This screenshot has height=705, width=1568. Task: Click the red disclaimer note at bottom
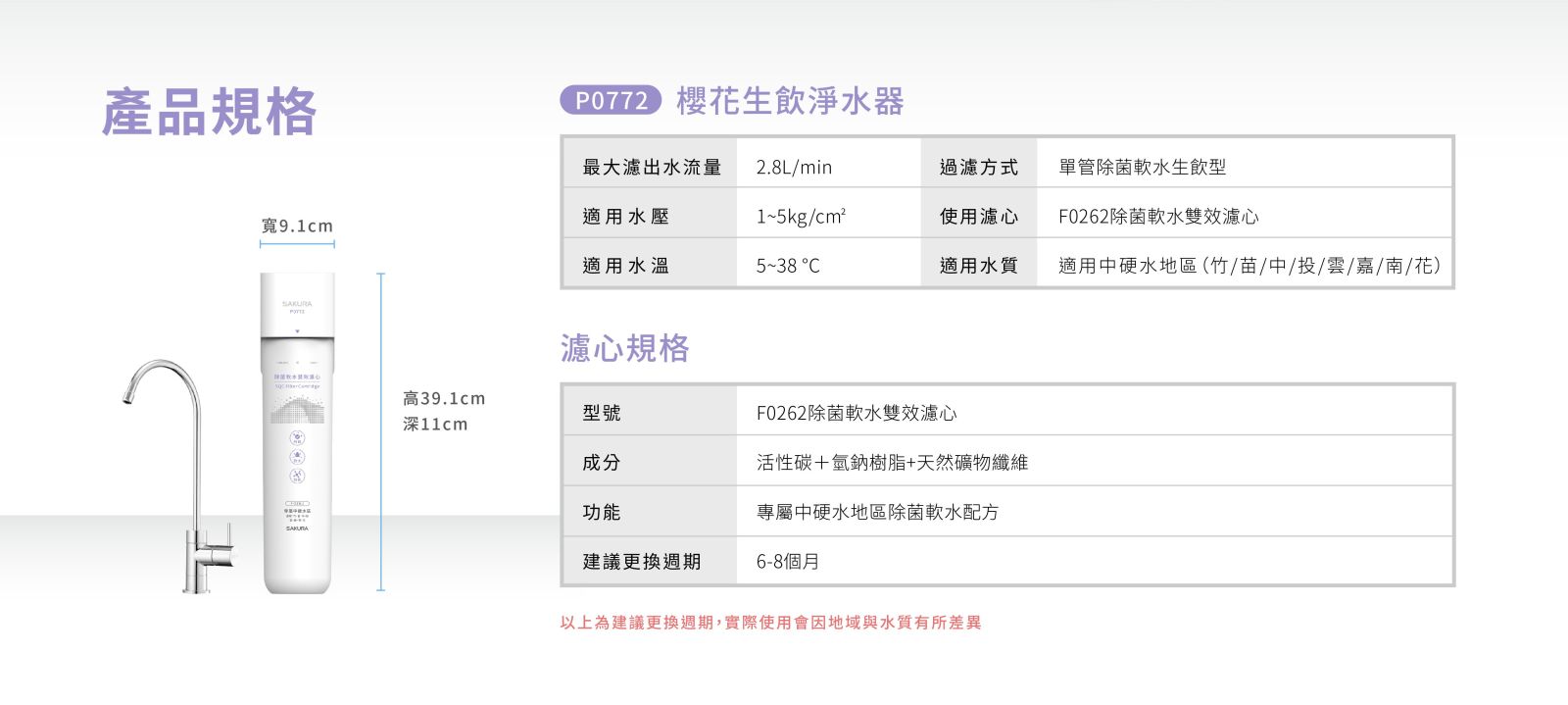(770, 623)
